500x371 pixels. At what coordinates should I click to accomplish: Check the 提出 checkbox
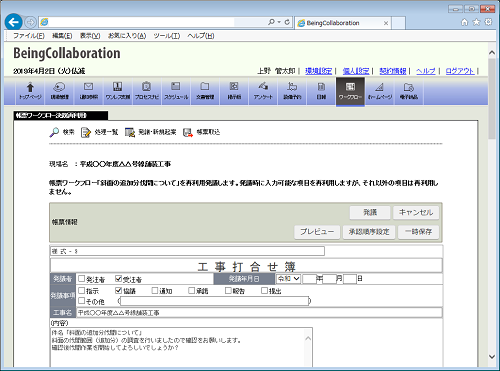click(x=264, y=290)
